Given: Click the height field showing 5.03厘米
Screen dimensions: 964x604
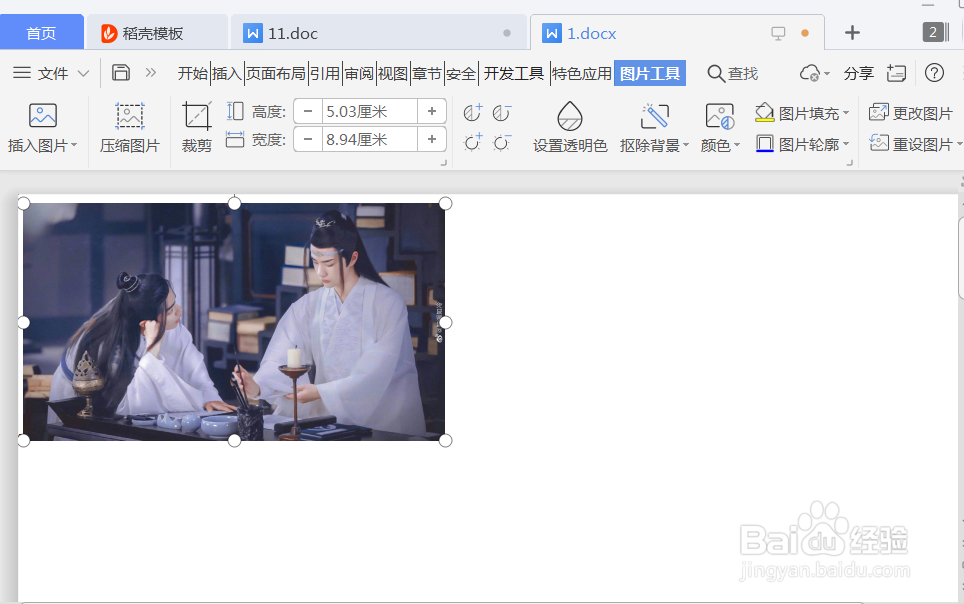Looking at the screenshot, I should click(370, 111).
